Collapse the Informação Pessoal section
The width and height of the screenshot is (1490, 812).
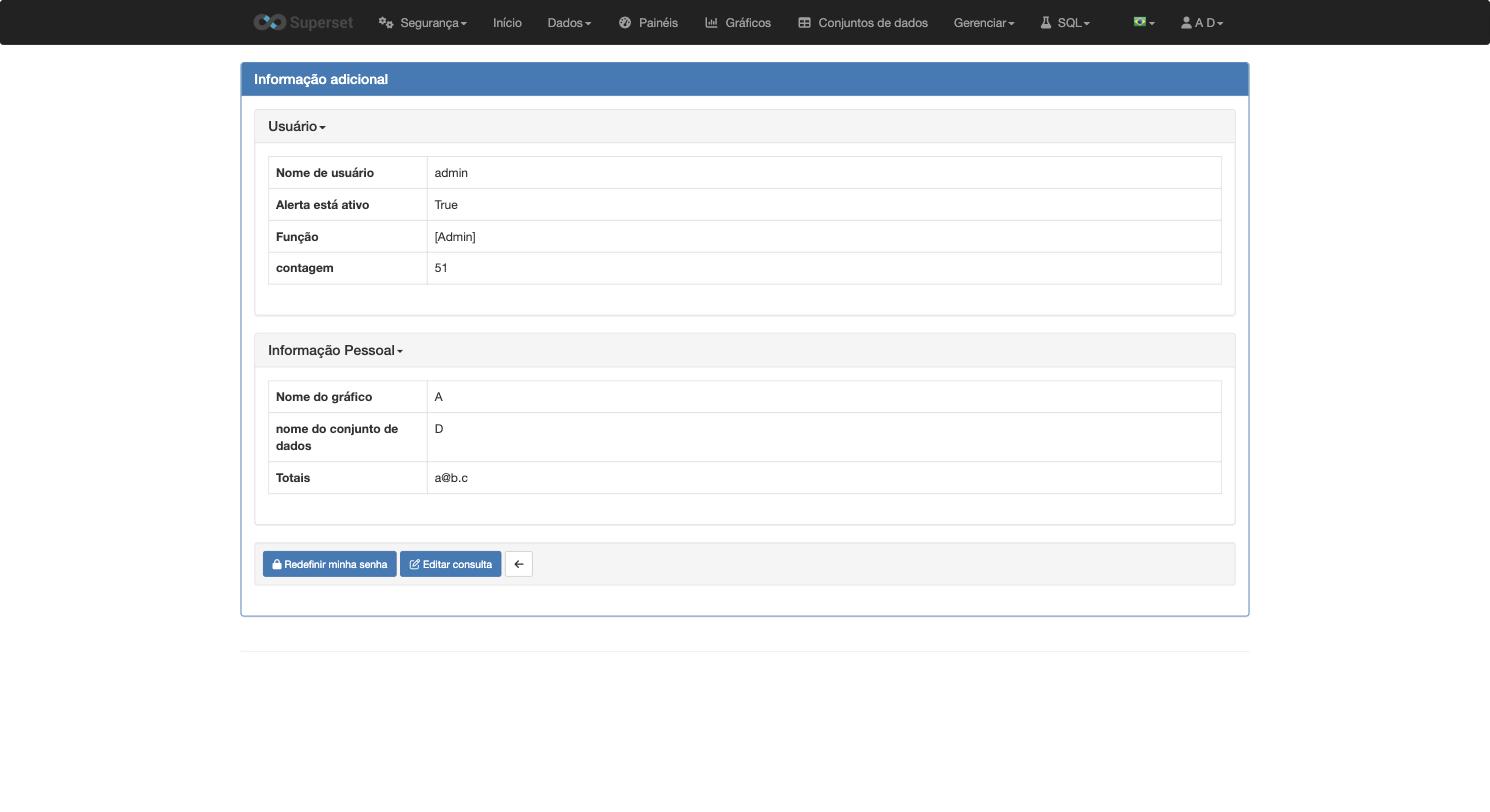click(335, 350)
